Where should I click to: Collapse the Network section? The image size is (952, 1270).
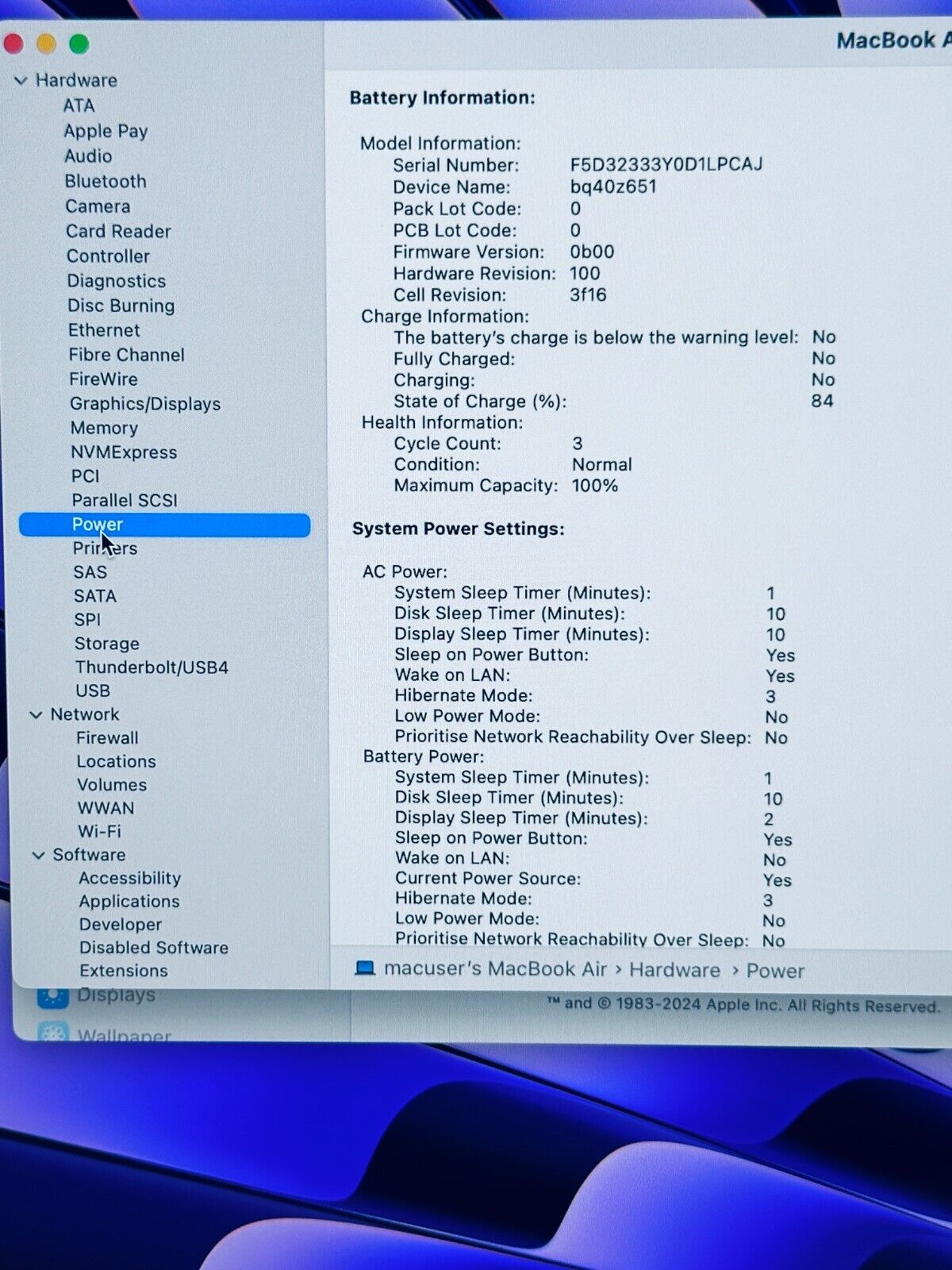(x=36, y=714)
